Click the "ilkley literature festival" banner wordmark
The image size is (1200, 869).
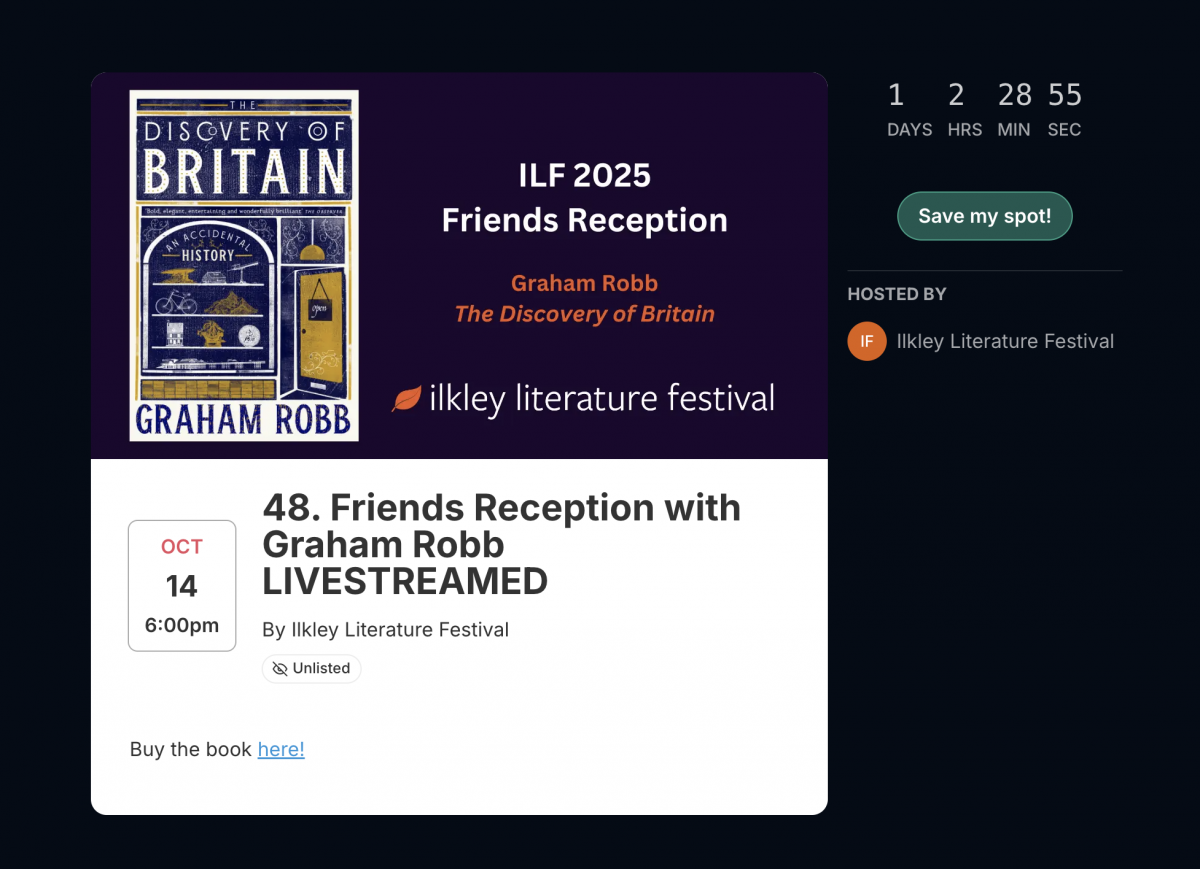(x=601, y=399)
